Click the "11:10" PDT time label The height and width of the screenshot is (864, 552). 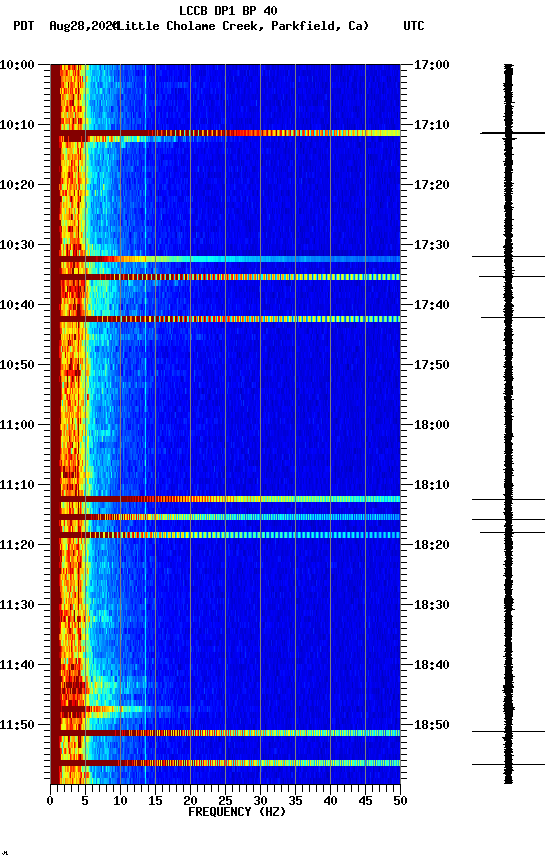click(x=17, y=485)
